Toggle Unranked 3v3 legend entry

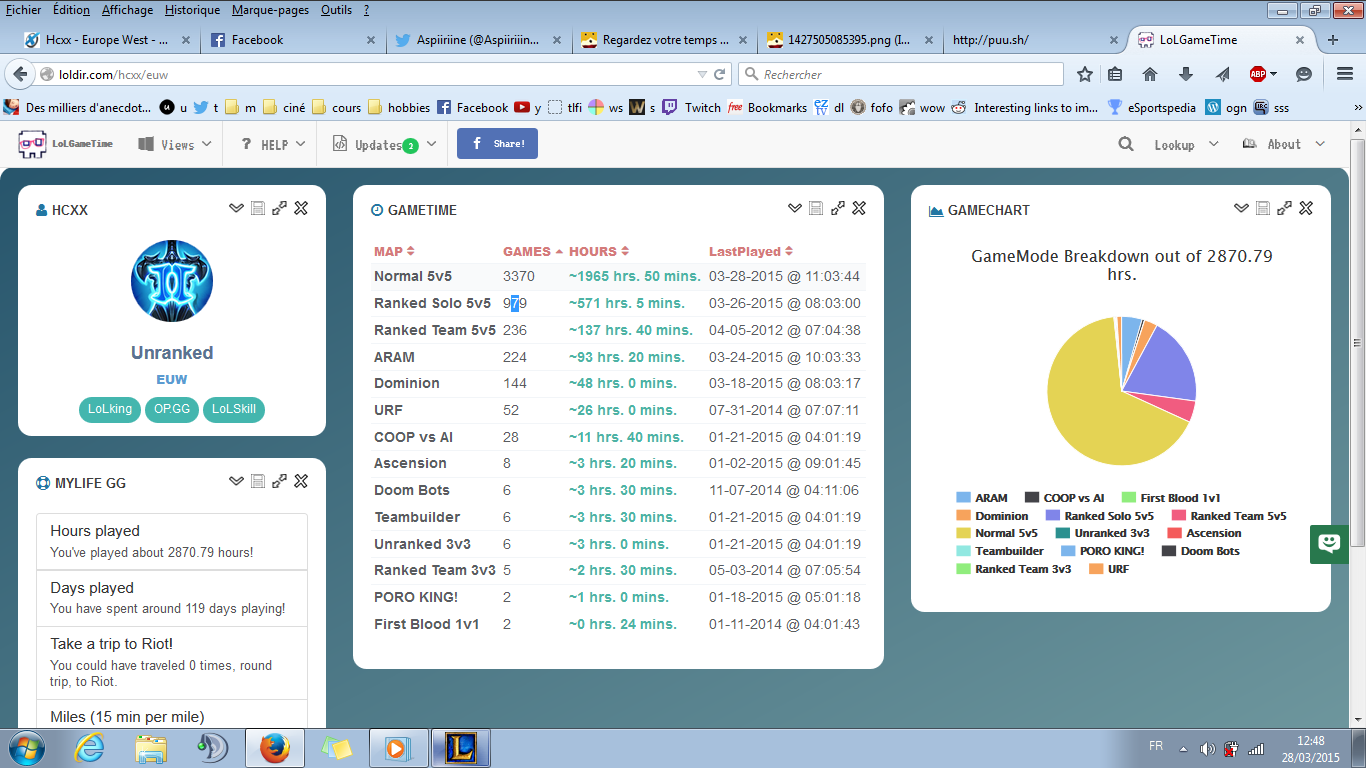tap(1103, 533)
